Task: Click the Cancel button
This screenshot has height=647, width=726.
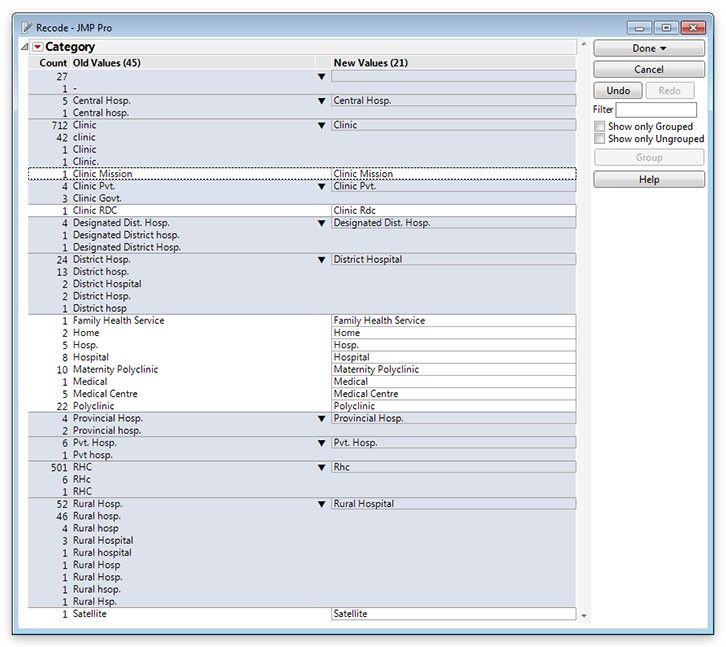Action: point(649,69)
